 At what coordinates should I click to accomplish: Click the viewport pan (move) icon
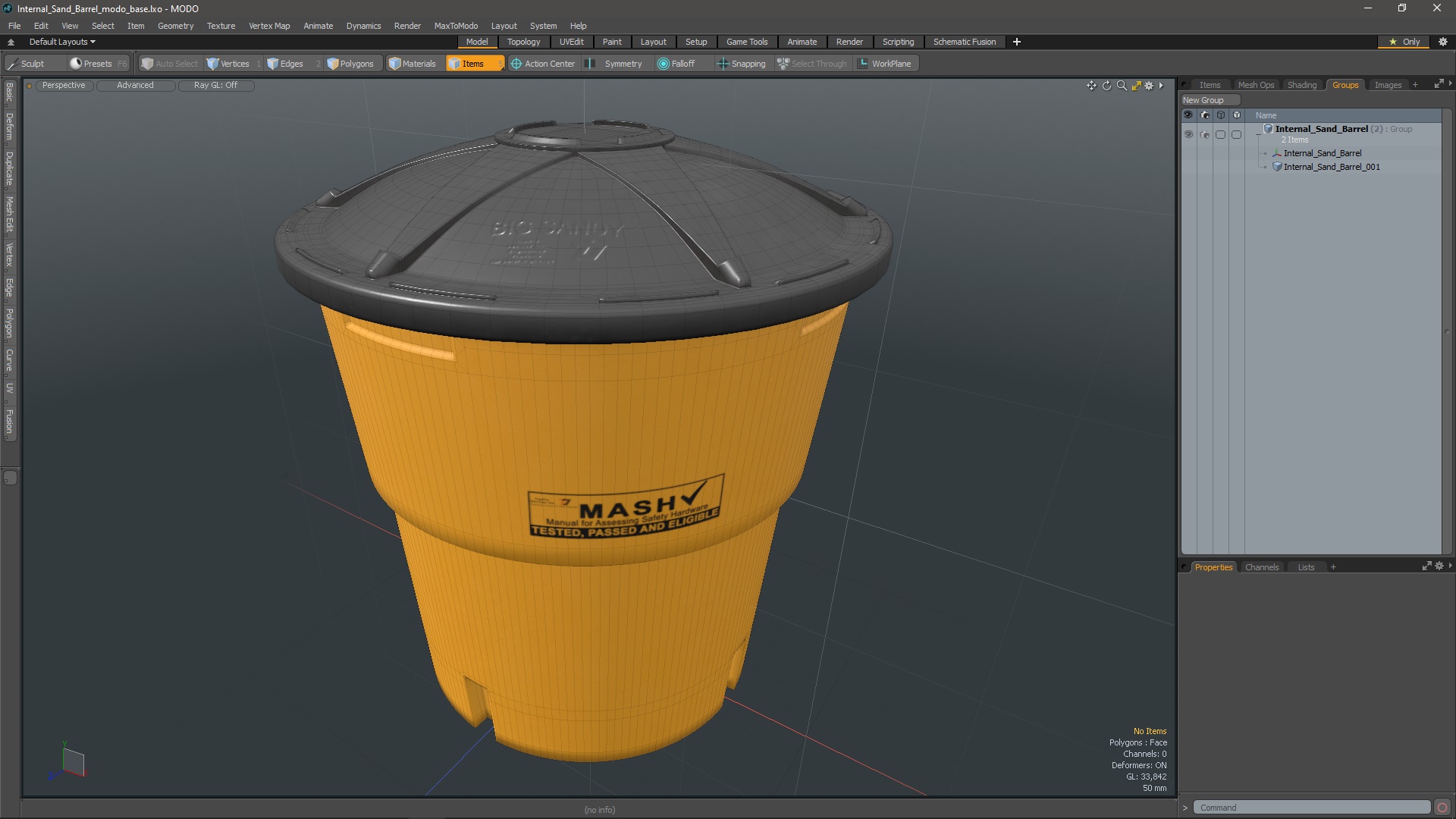pyautogui.click(x=1091, y=86)
